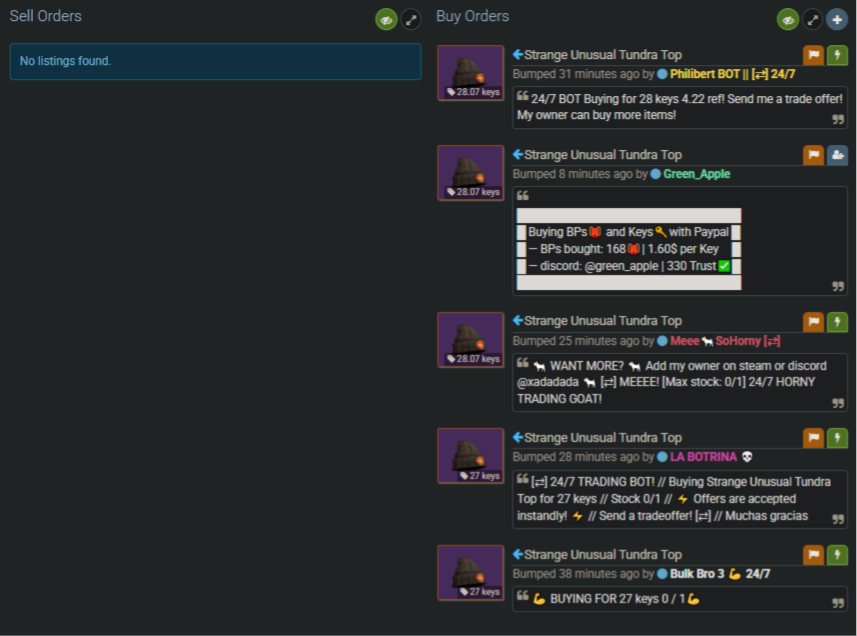Send trade offer to Philibert BOT via lightning icon
857x636 pixels.
tap(837, 55)
